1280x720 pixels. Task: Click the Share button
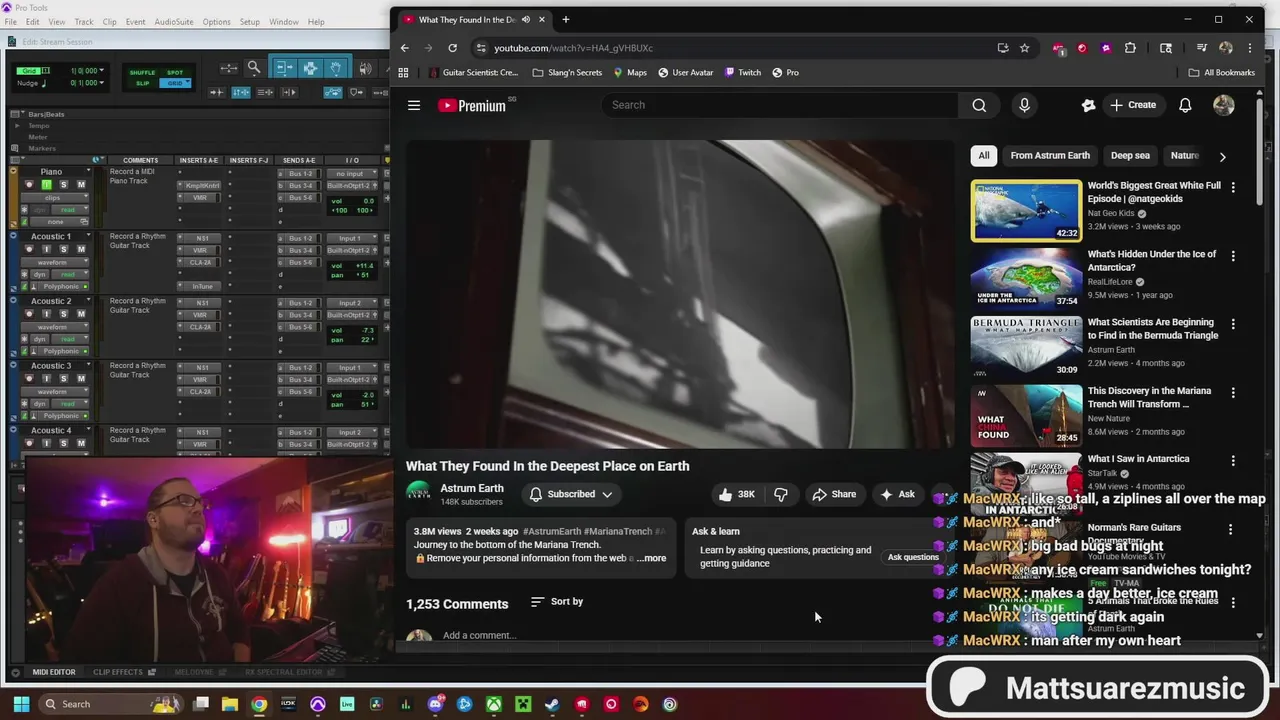click(834, 494)
